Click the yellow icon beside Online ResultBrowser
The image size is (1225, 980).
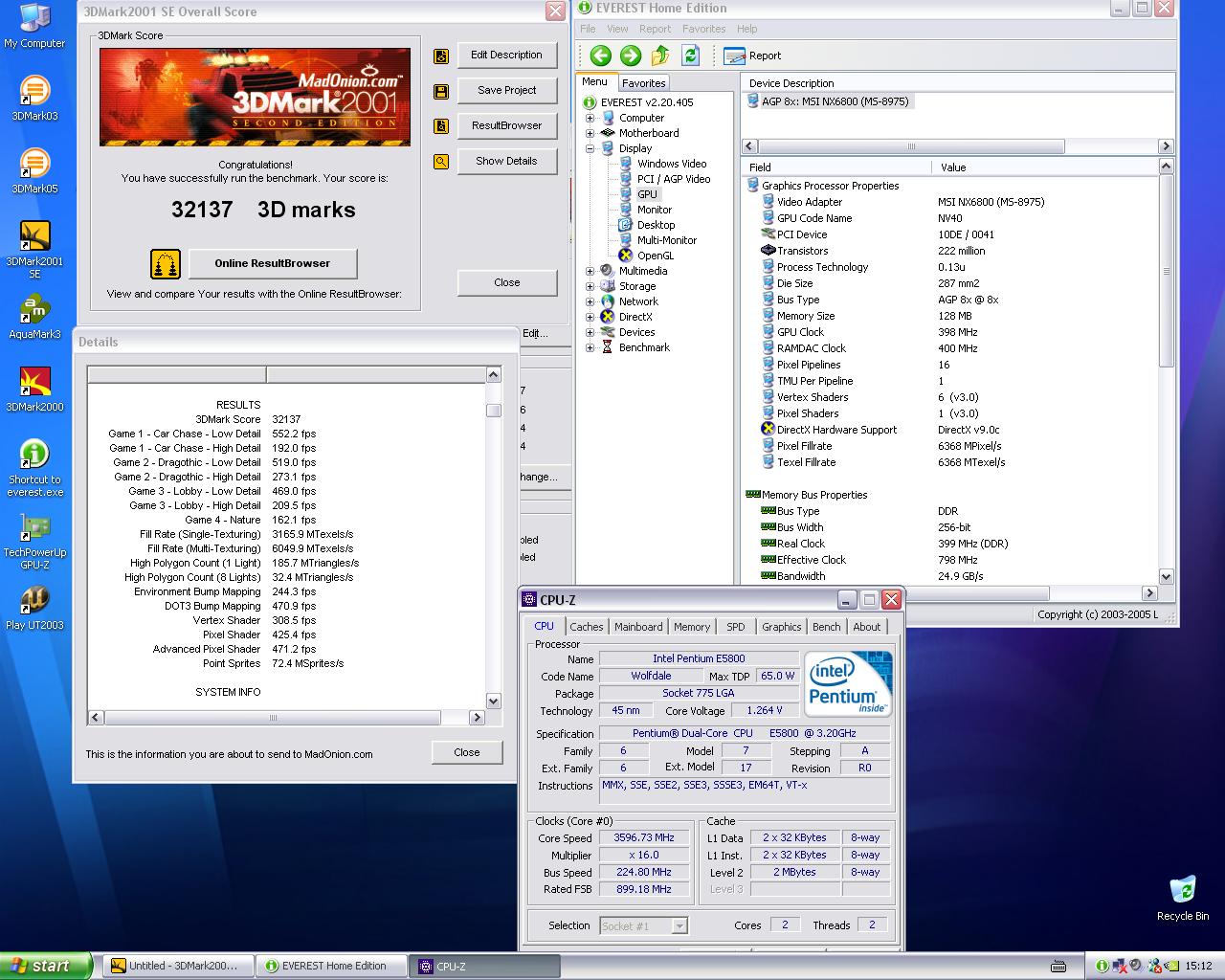click(166, 264)
